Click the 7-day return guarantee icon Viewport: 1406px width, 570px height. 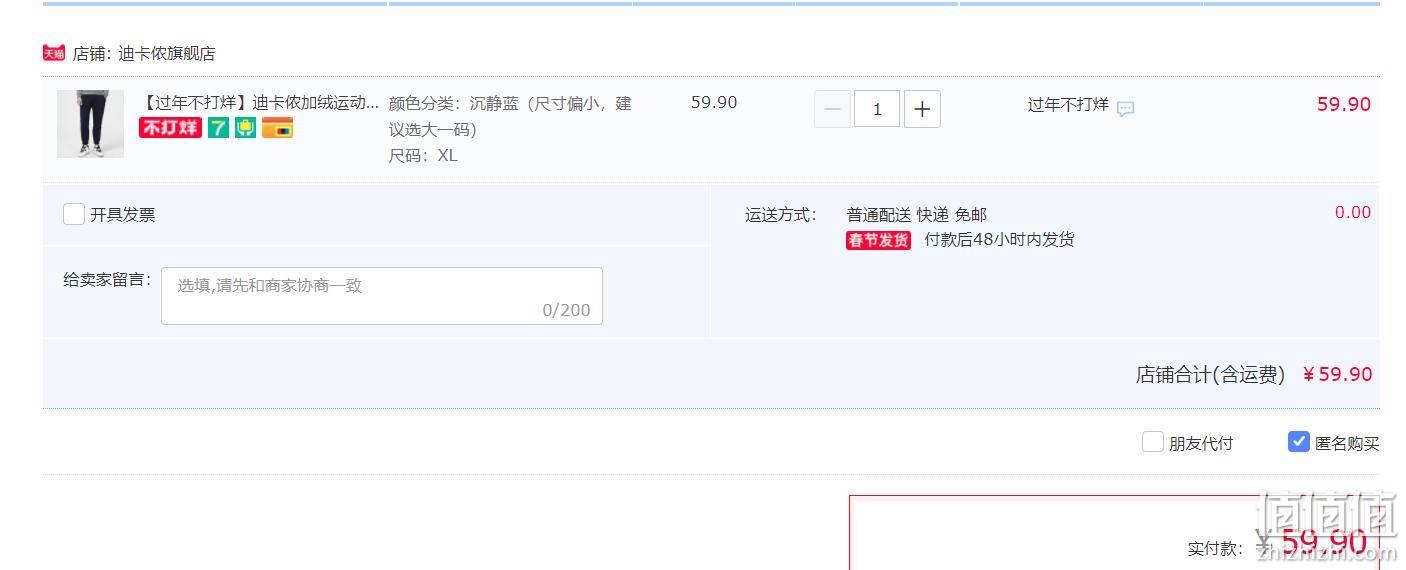(218, 128)
